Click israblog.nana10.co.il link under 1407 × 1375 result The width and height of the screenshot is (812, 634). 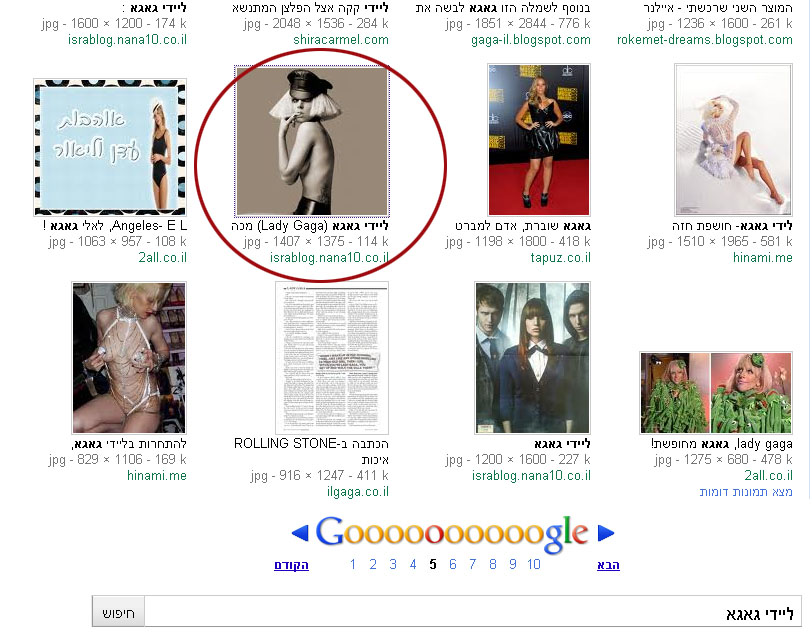click(329, 257)
